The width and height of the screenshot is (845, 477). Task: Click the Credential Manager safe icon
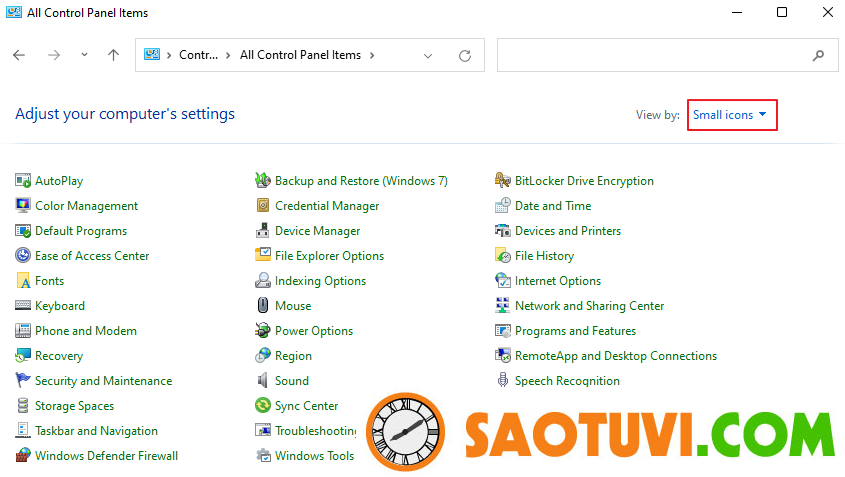(262, 205)
